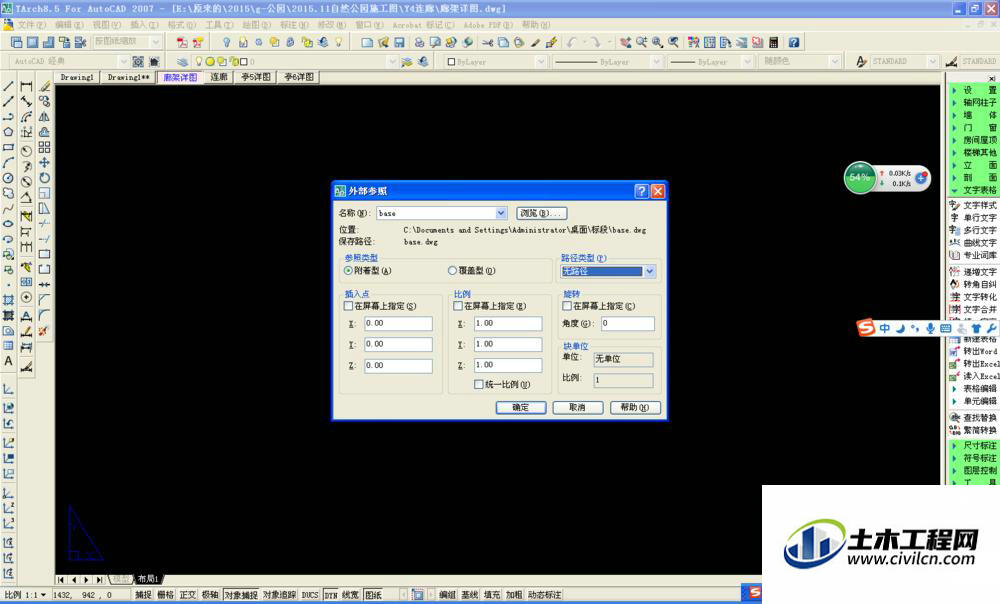
Task: Click the scale Y input field
Action: pyautogui.click(x=508, y=344)
